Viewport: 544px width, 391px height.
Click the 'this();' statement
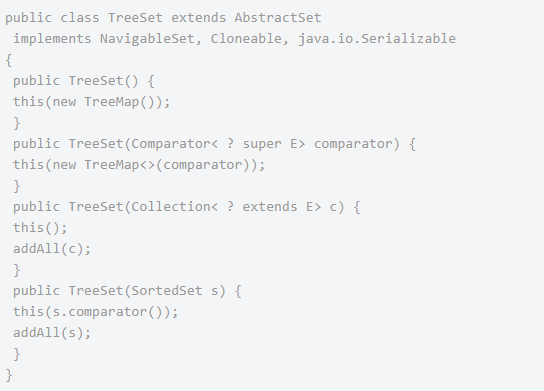tap(40, 228)
